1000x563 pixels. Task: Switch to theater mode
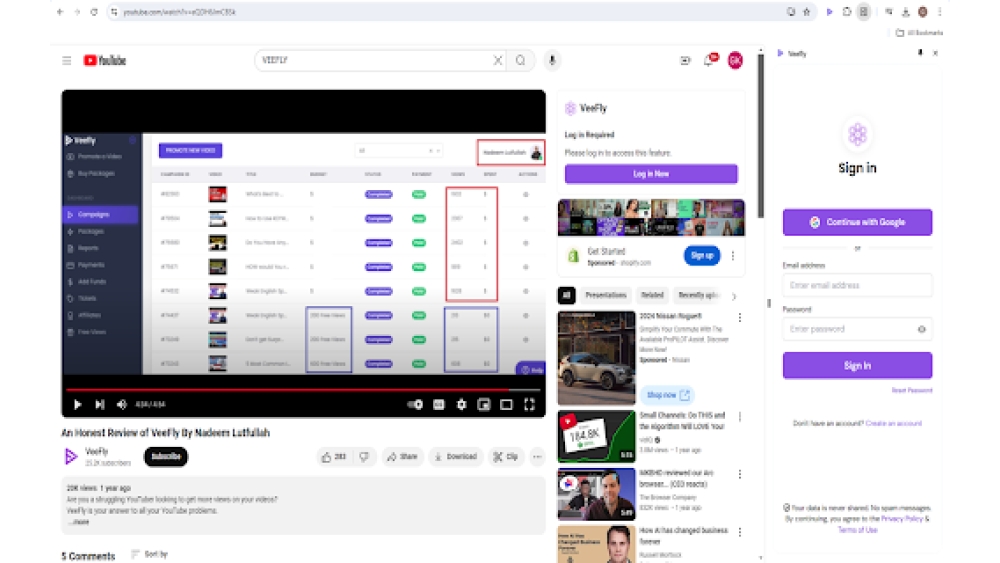click(506, 404)
